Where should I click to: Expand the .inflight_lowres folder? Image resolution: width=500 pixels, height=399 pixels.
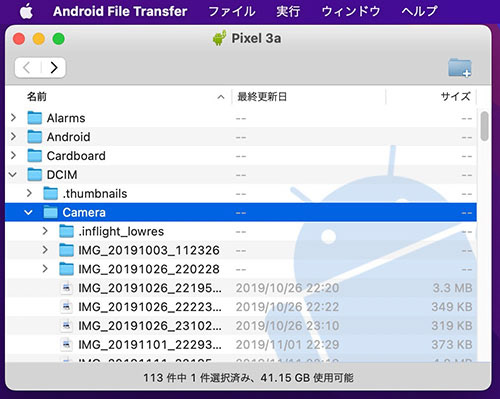coord(45,231)
